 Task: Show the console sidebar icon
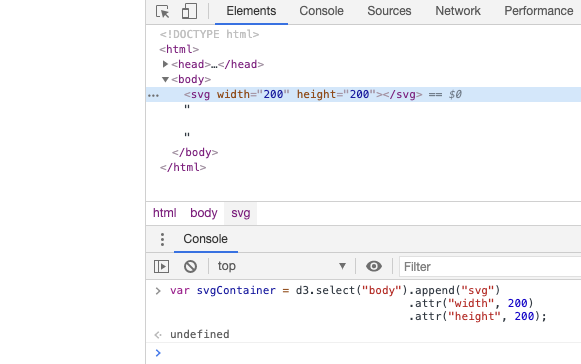click(x=162, y=267)
